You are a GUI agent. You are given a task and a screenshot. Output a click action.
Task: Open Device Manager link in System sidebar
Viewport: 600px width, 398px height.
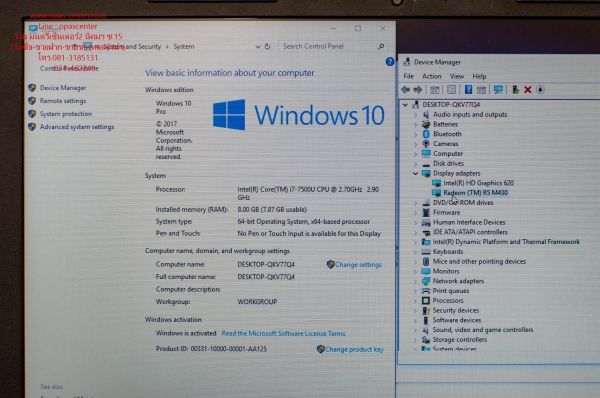click(63, 88)
